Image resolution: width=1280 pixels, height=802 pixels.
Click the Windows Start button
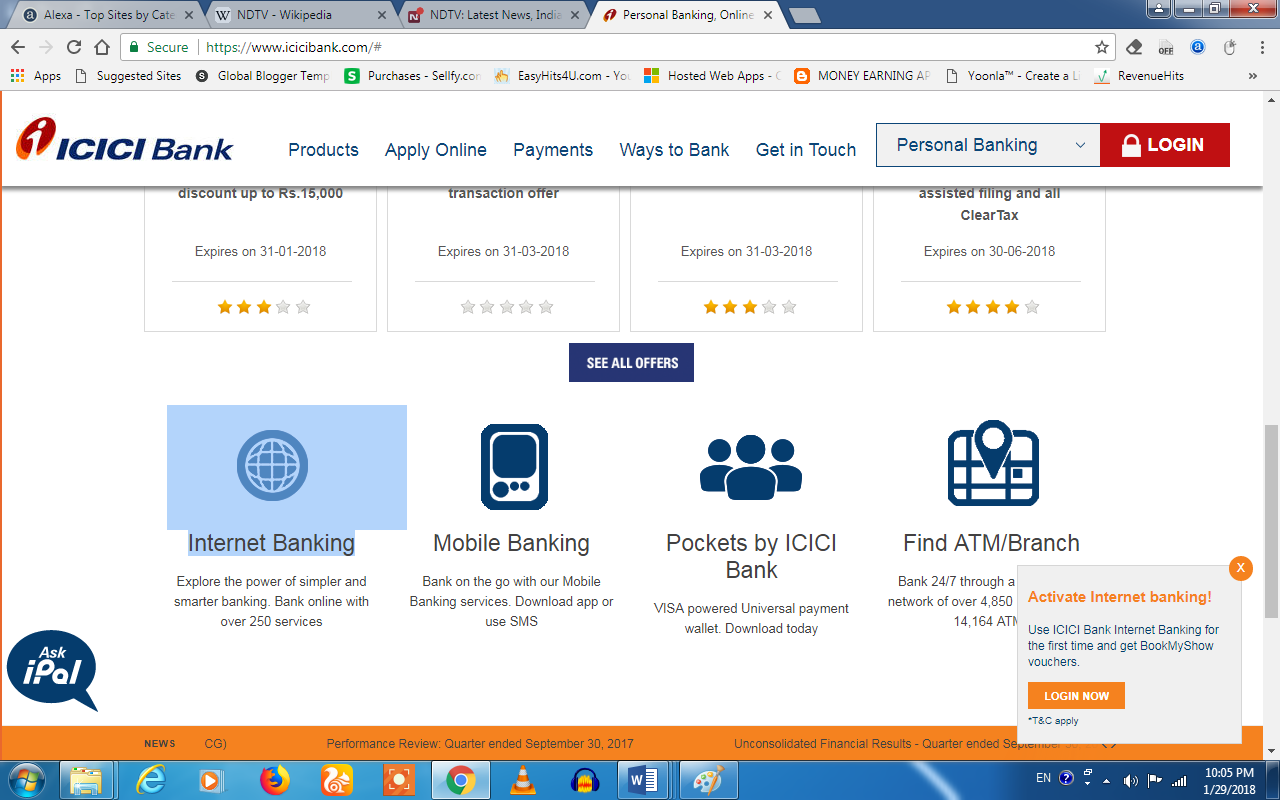27,780
